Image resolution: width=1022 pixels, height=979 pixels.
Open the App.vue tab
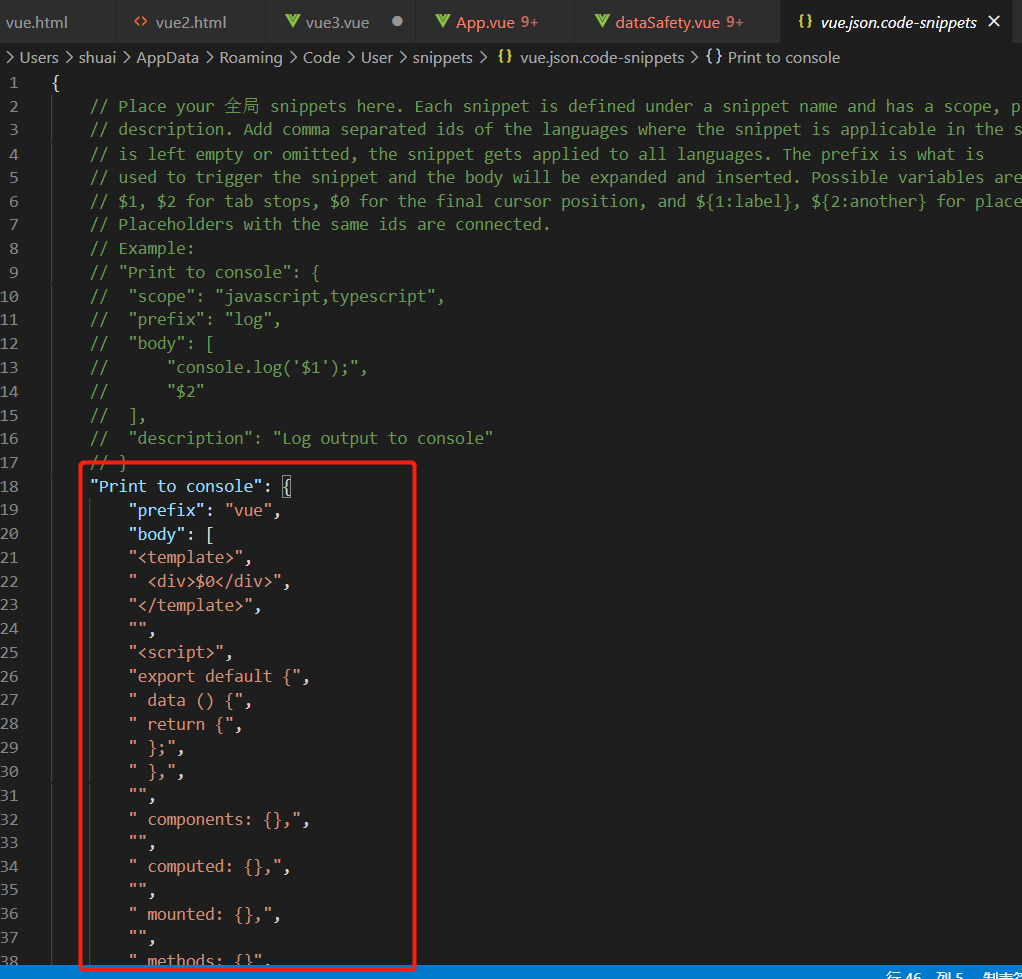tap(496, 22)
